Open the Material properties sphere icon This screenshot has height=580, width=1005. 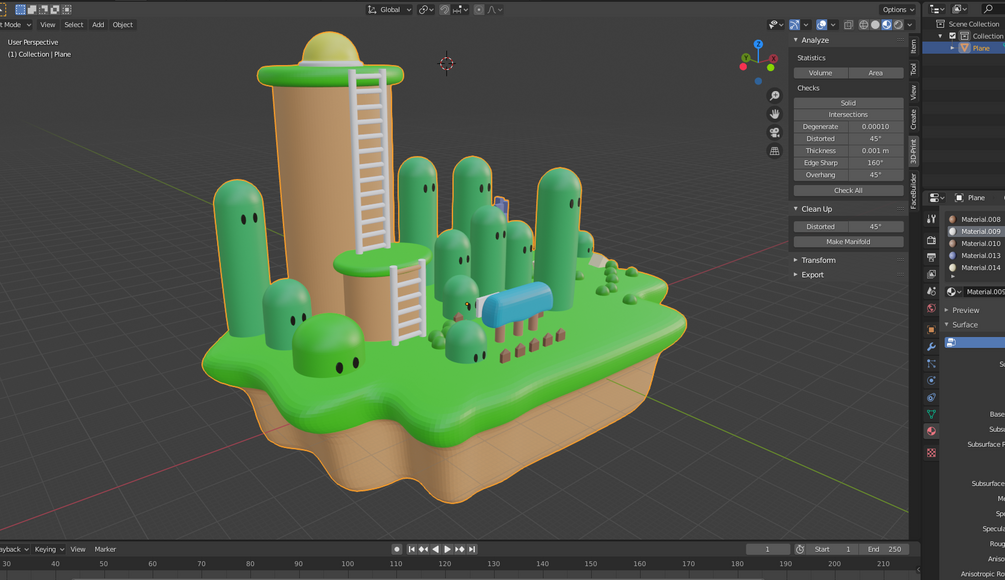coord(931,431)
